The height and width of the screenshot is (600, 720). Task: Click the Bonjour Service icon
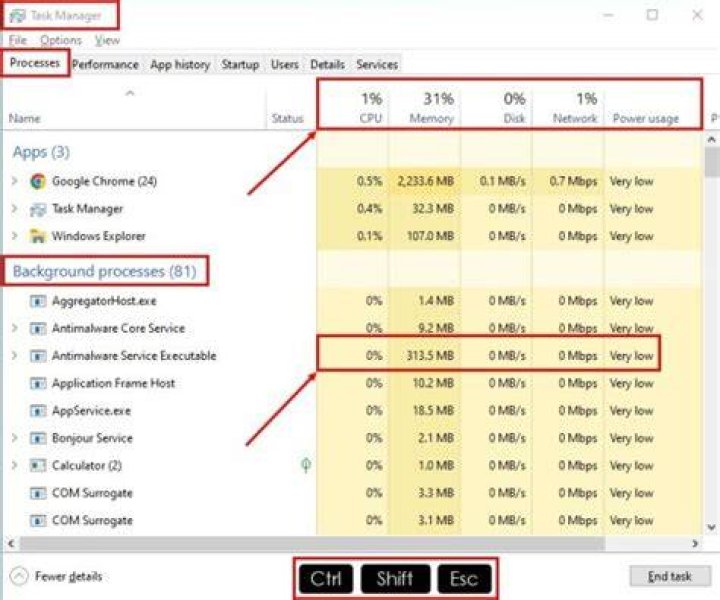point(38,438)
